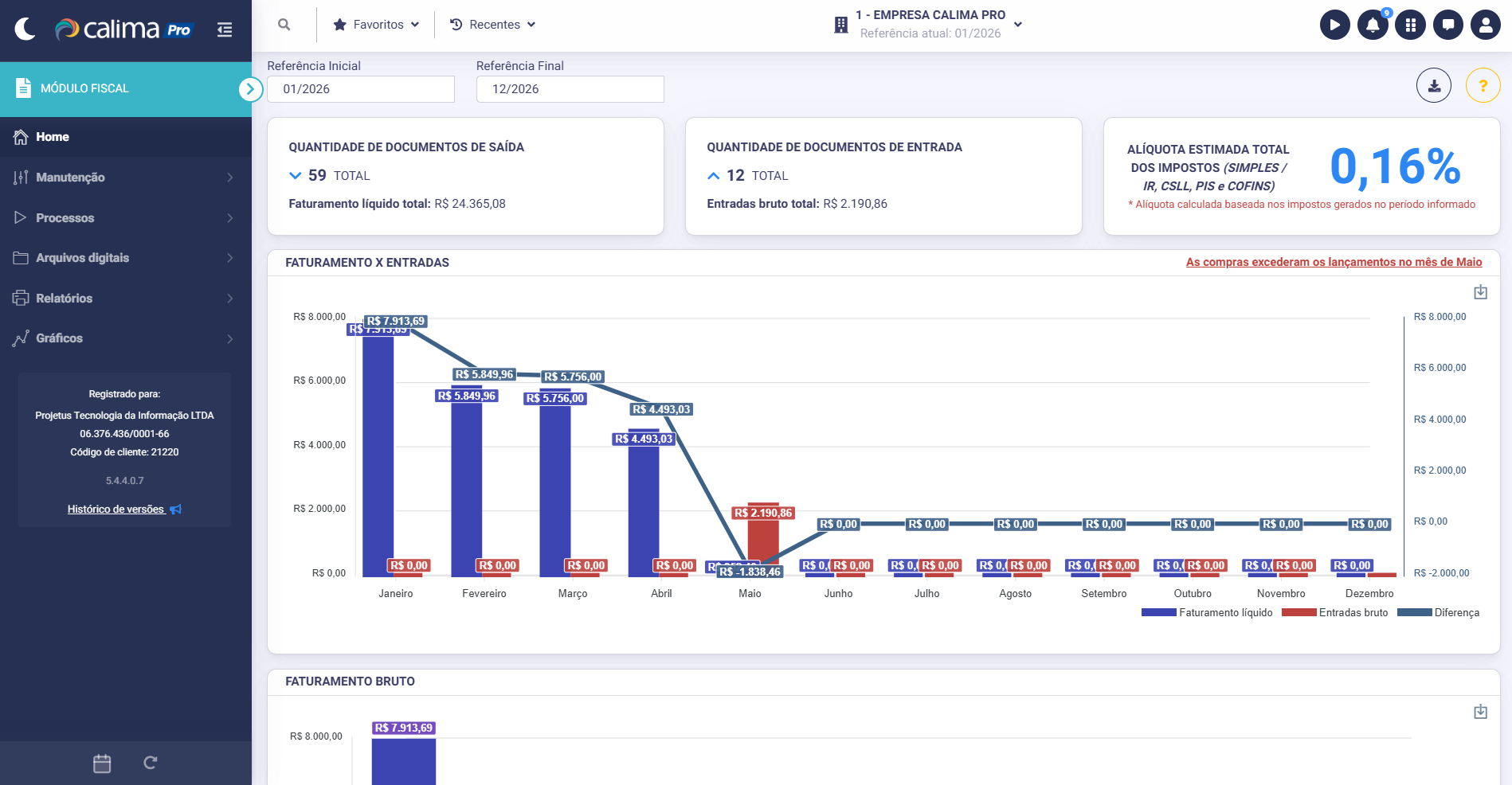Open Favoritos dropdown
This screenshot has height=785, width=1512.
(x=376, y=25)
